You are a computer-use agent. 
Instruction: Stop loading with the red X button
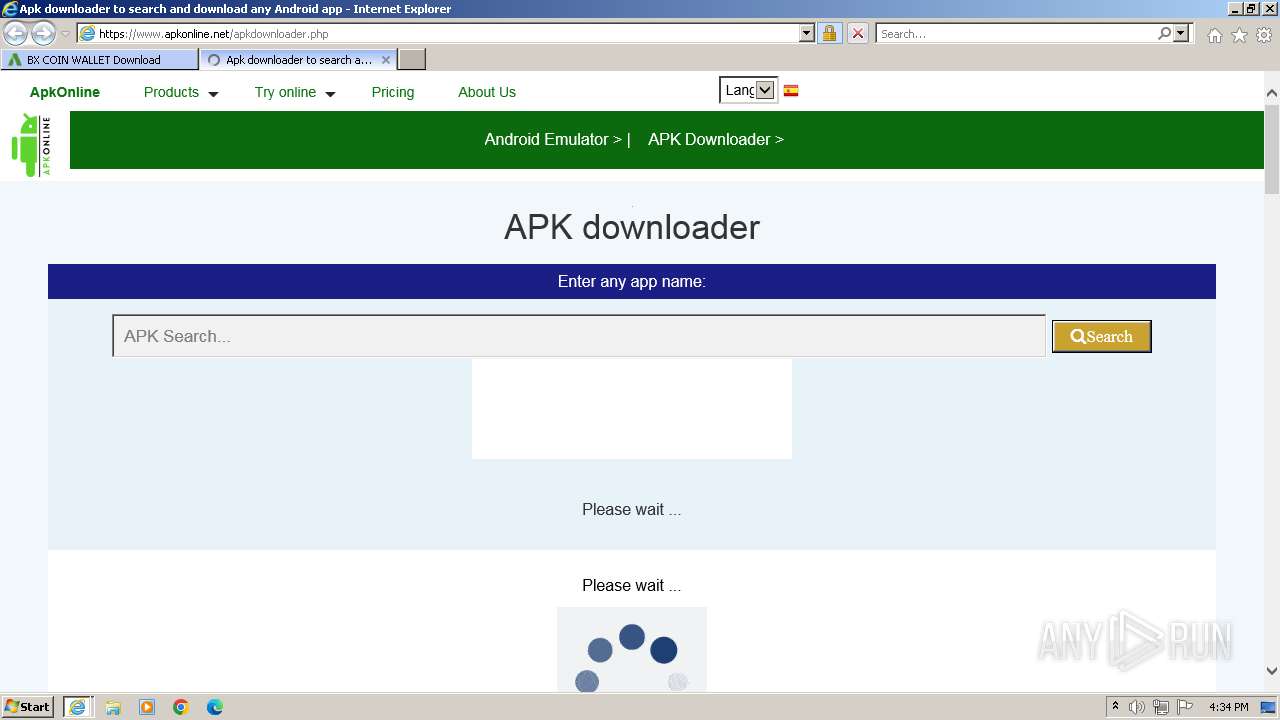click(x=858, y=33)
